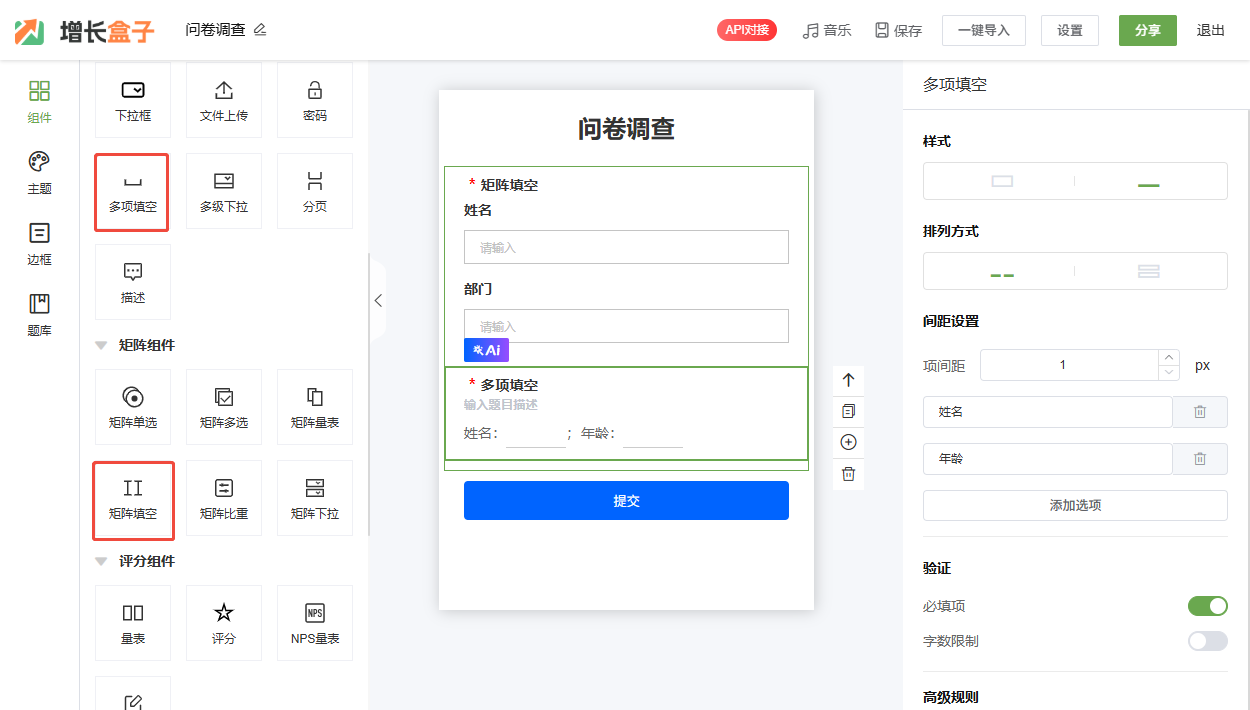The height and width of the screenshot is (710, 1250).
Task: Click the green 分享 share button
Action: pos(1148,30)
